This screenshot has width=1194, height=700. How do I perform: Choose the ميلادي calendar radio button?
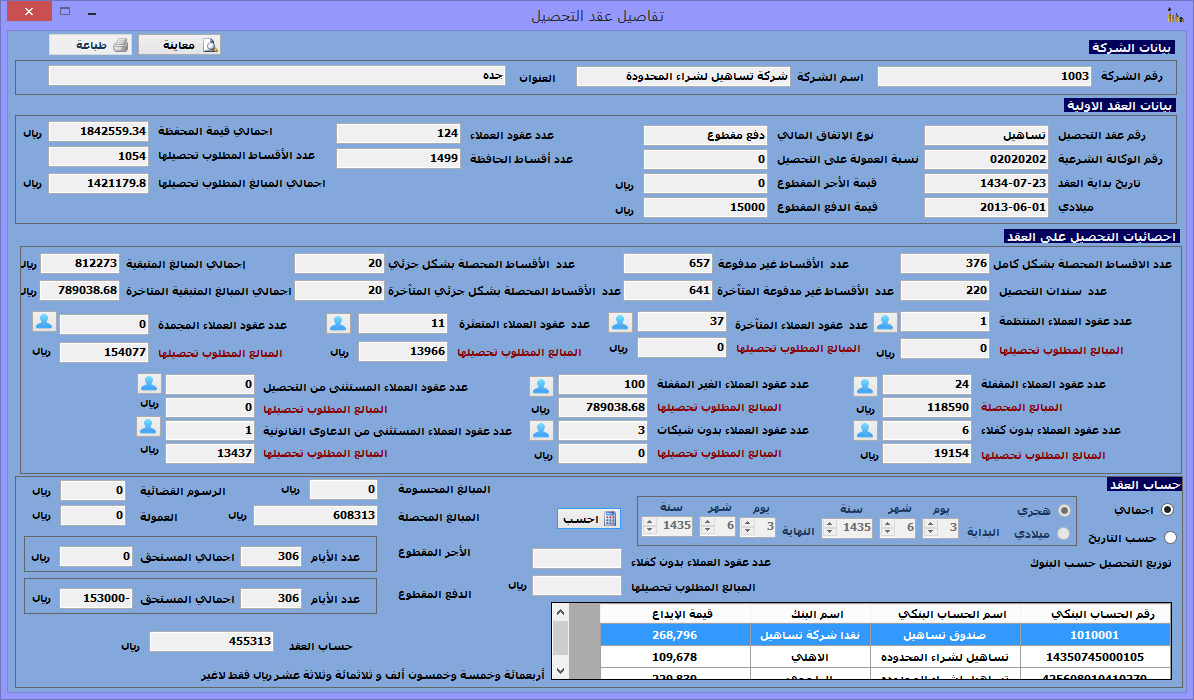[1062, 533]
